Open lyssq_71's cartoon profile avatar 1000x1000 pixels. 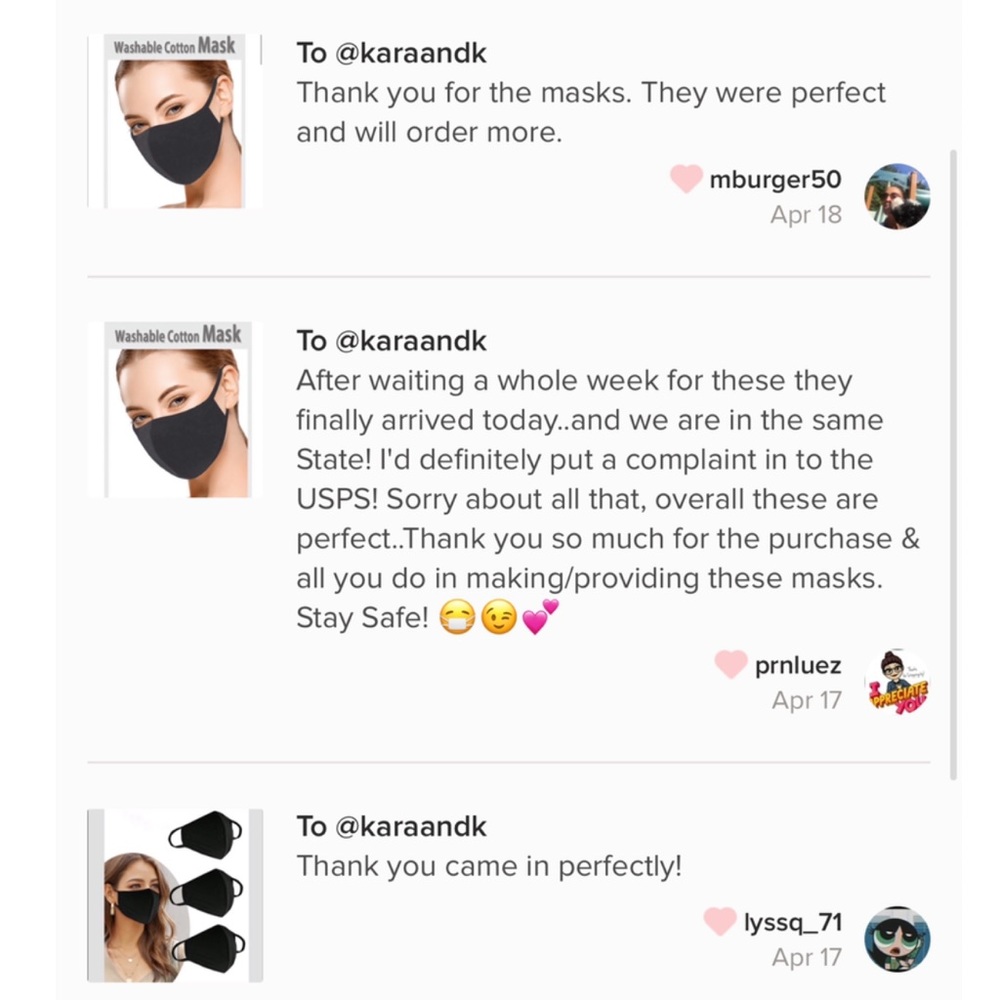click(896, 939)
